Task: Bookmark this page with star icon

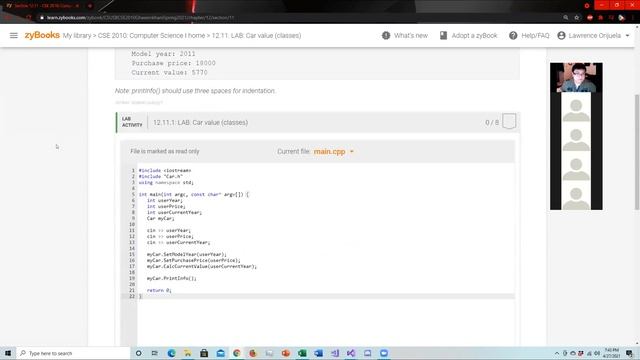Action: coord(577,18)
